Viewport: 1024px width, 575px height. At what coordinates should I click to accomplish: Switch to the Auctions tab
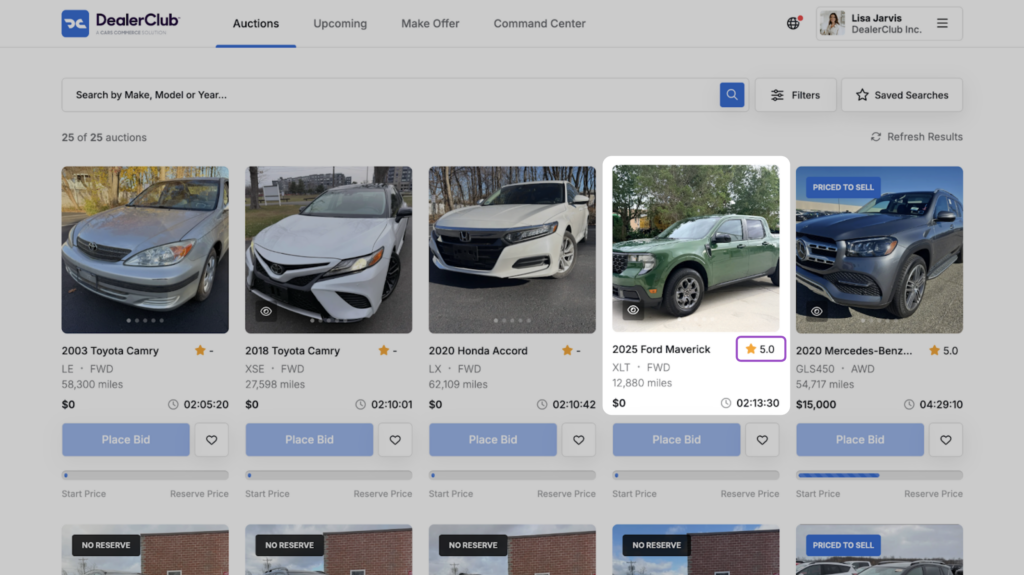click(x=256, y=24)
